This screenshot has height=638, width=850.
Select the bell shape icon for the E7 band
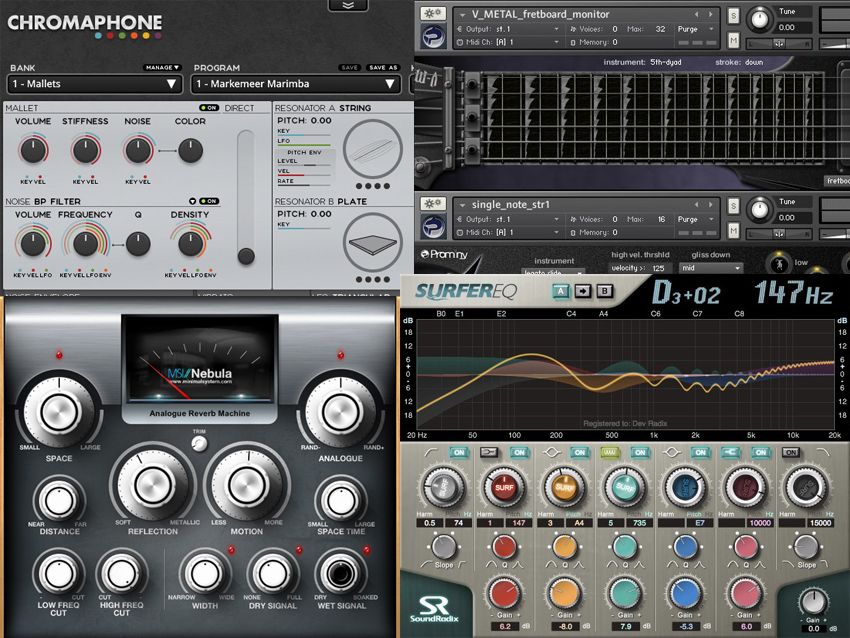(671, 452)
